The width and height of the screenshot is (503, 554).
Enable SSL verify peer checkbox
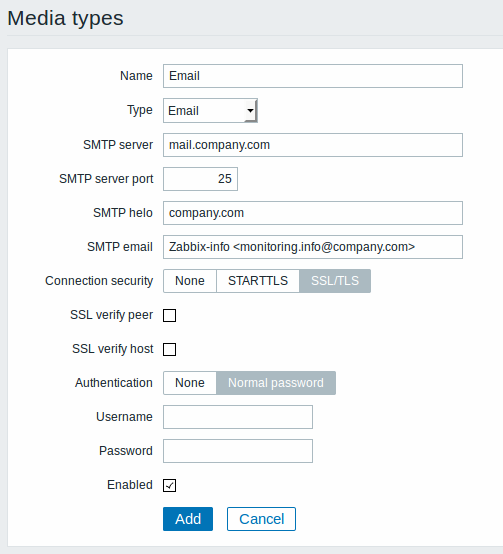170,315
